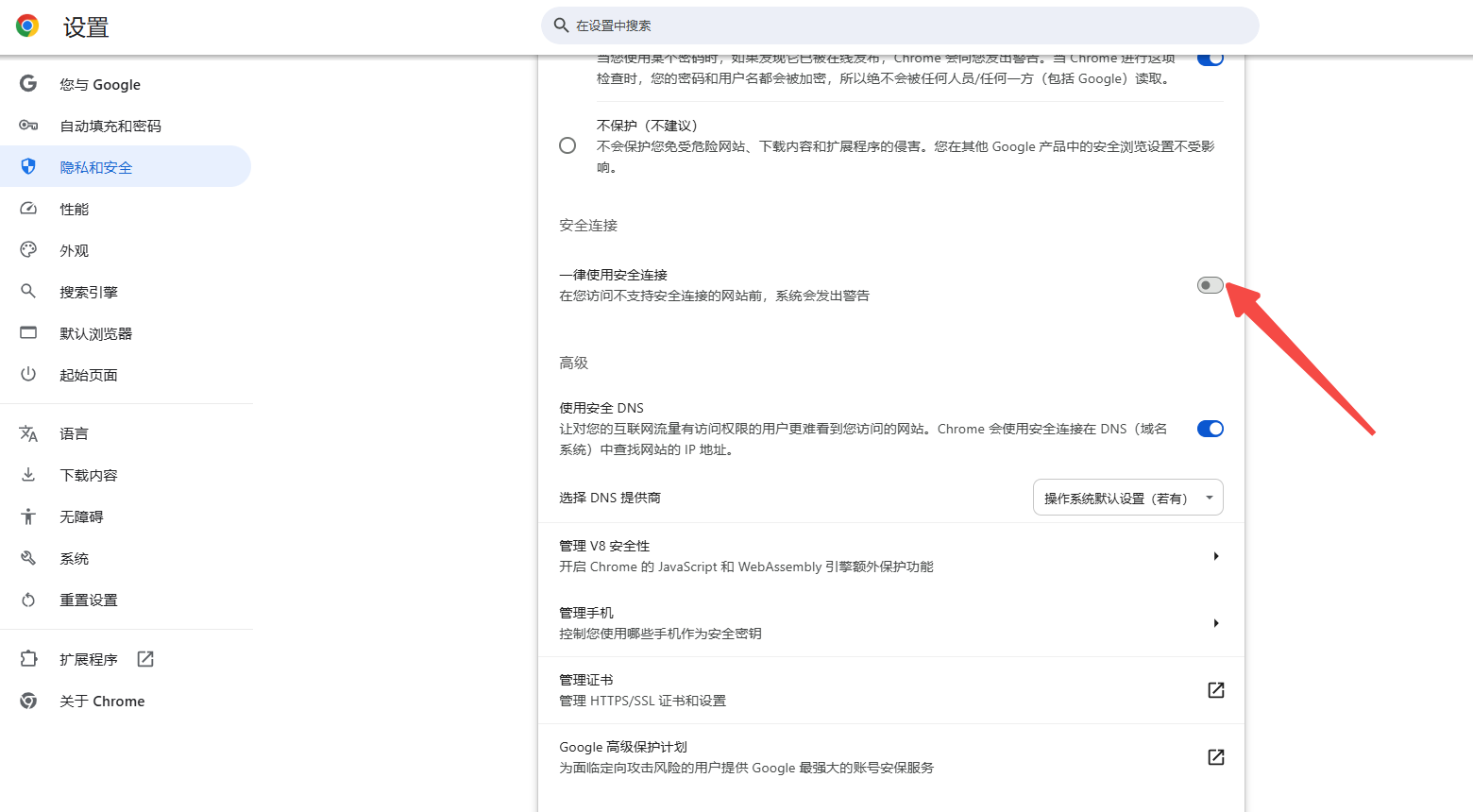Open 您与 Google settings section
1473x812 pixels.
[x=126, y=84]
